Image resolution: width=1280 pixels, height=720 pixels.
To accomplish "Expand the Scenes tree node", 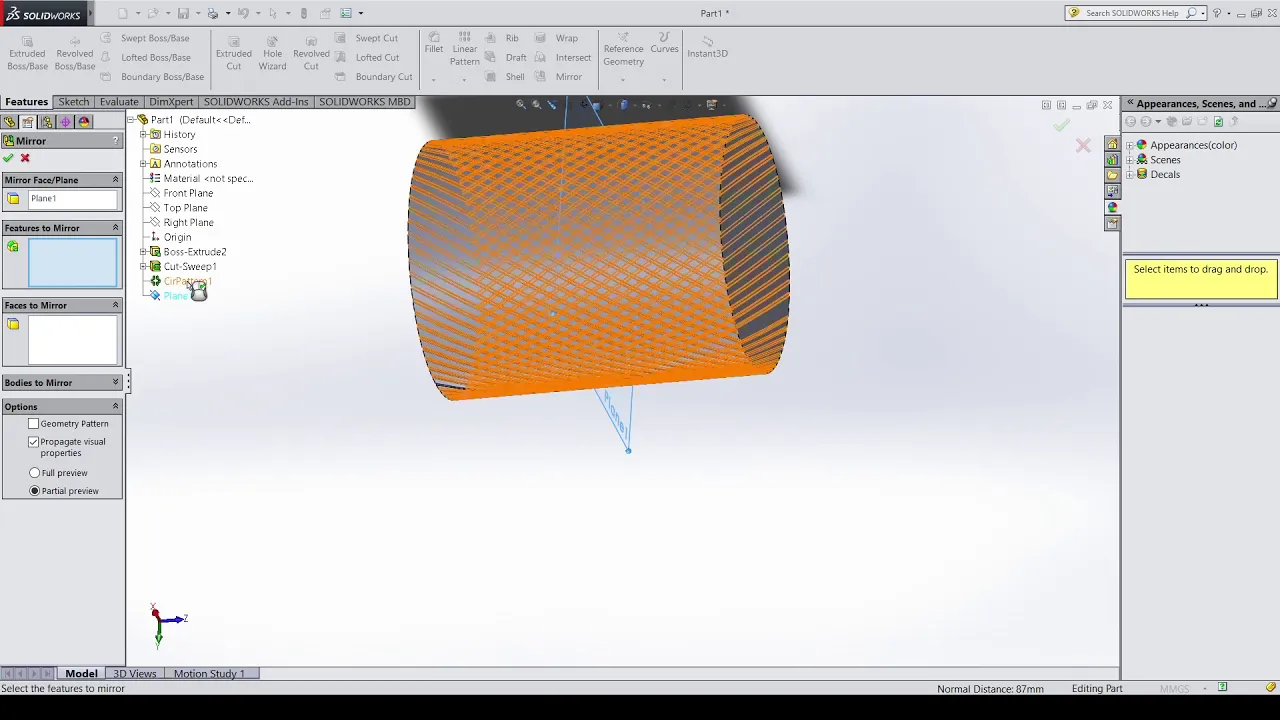I will 1130,160.
